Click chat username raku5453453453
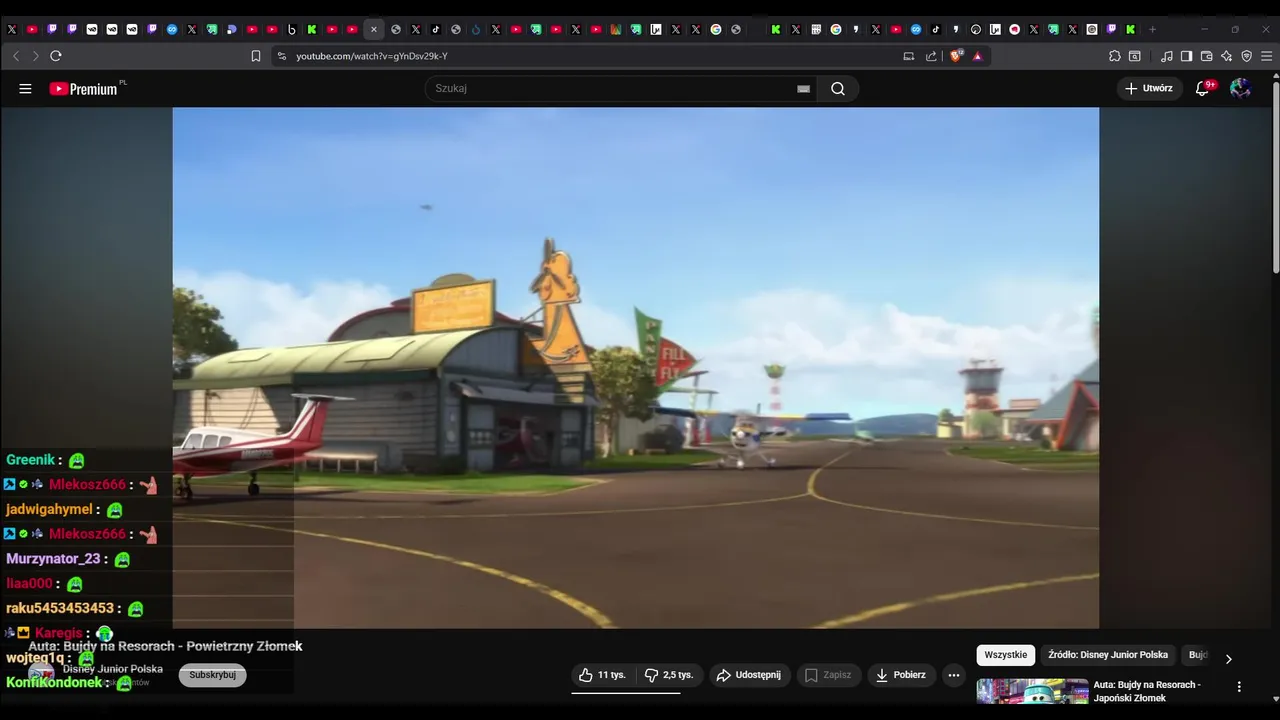This screenshot has height=720, width=1280. [60, 608]
